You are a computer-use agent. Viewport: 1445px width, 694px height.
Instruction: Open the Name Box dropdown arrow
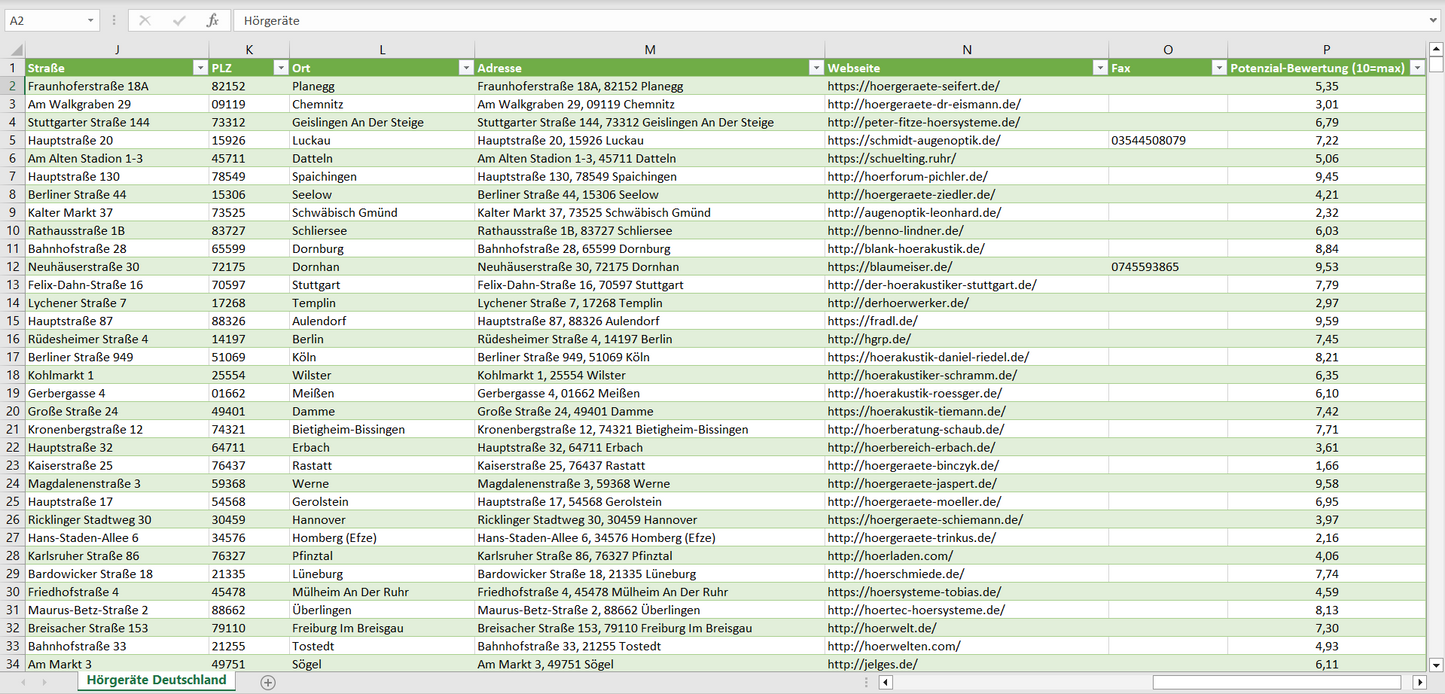tap(90, 20)
